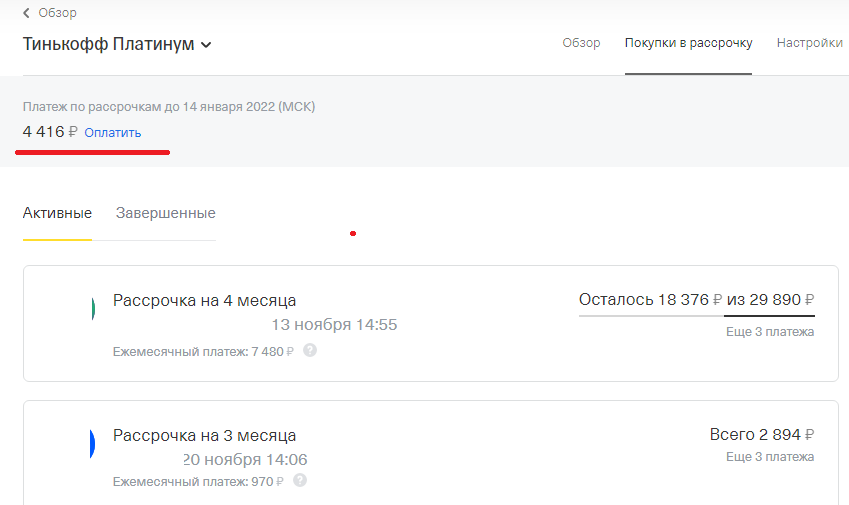Click Ежемесячный платеж: 970 ₽ text
The height and width of the screenshot is (505, 849).
click(198, 482)
